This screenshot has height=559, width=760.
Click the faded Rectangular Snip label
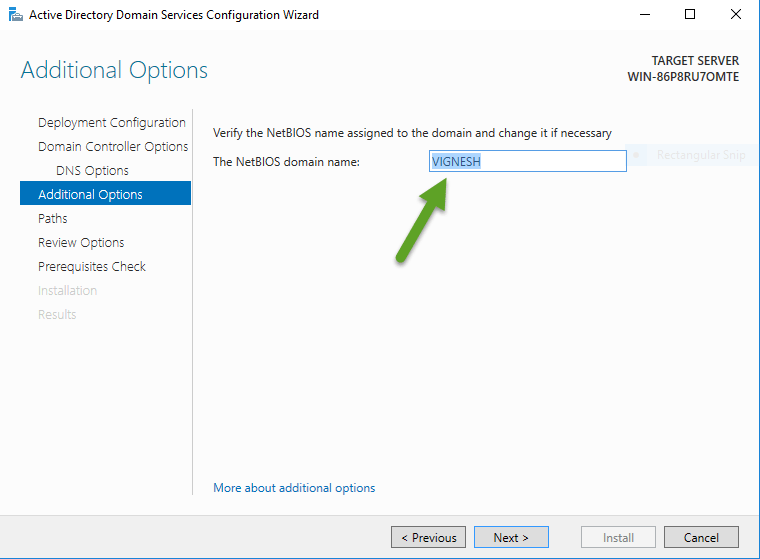[700, 156]
